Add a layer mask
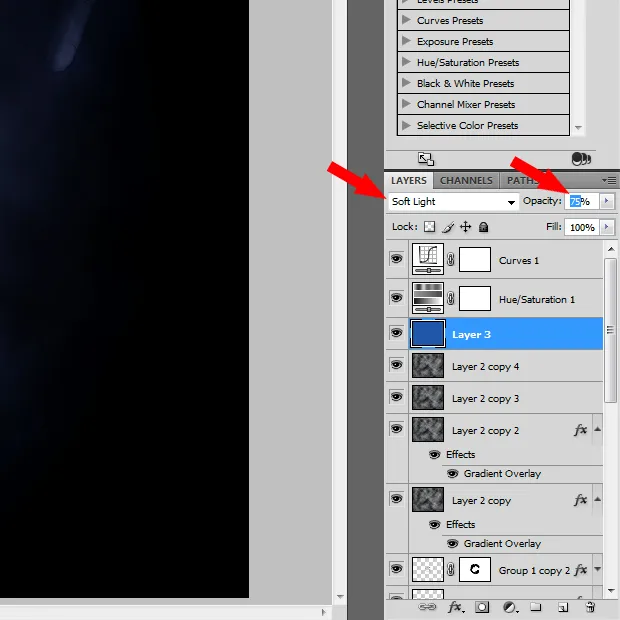This screenshot has width=620, height=620. point(482,607)
